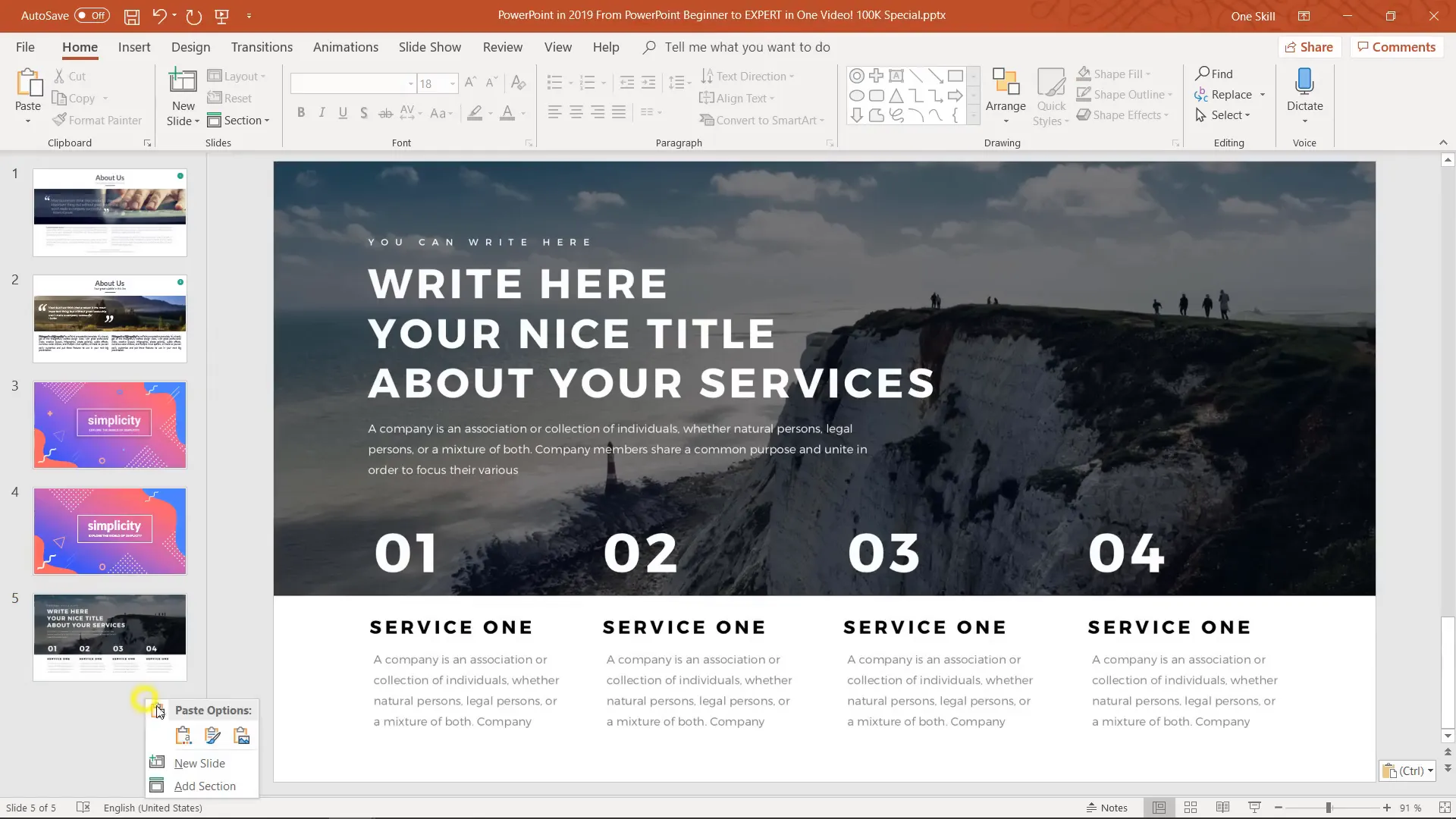Click the Arrange icon in Drawing group
The height and width of the screenshot is (819, 1456).
click(1006, 82)
